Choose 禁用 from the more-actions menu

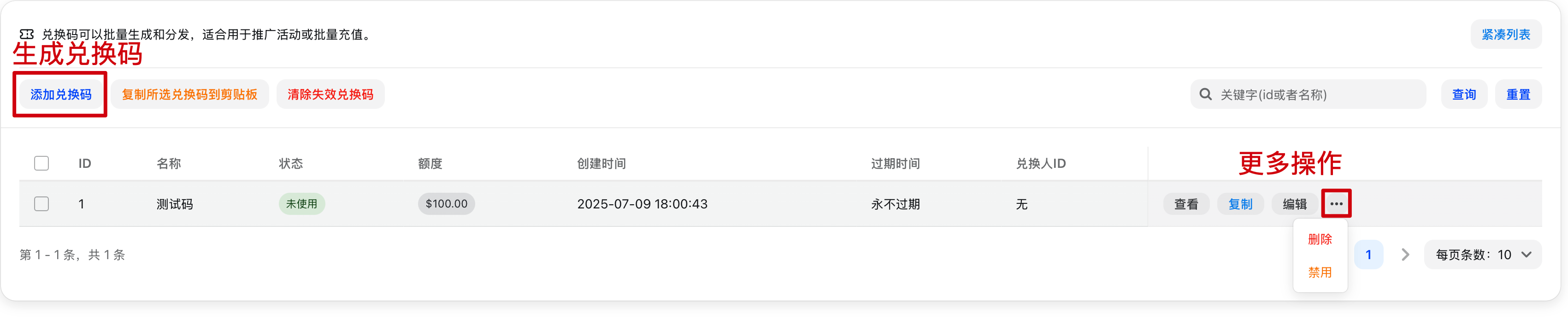1320,273
